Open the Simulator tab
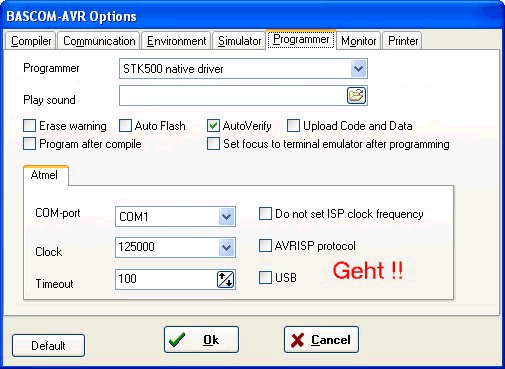This screenshot has width=505, height=369. pos(239,41)
